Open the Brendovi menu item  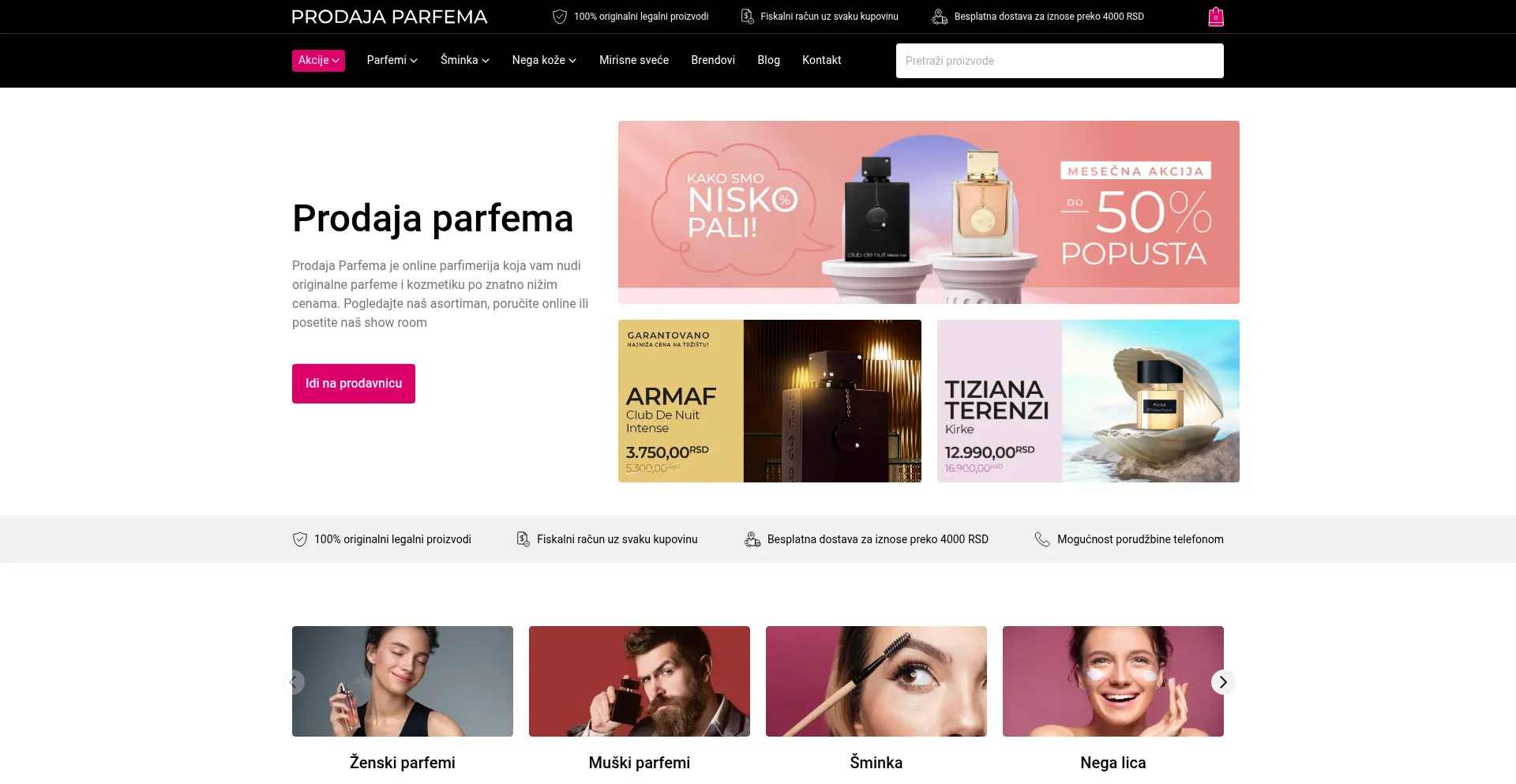coord(713,61)
